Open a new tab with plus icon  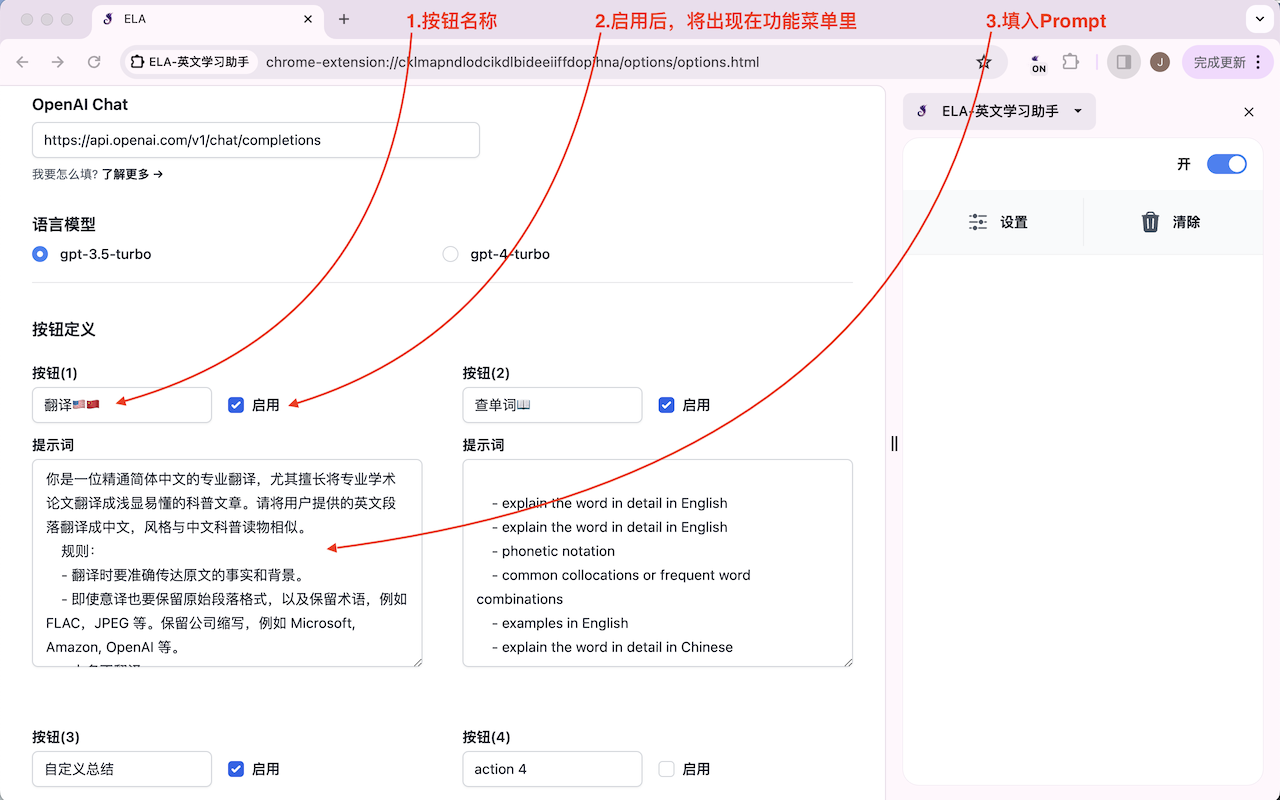344,19
